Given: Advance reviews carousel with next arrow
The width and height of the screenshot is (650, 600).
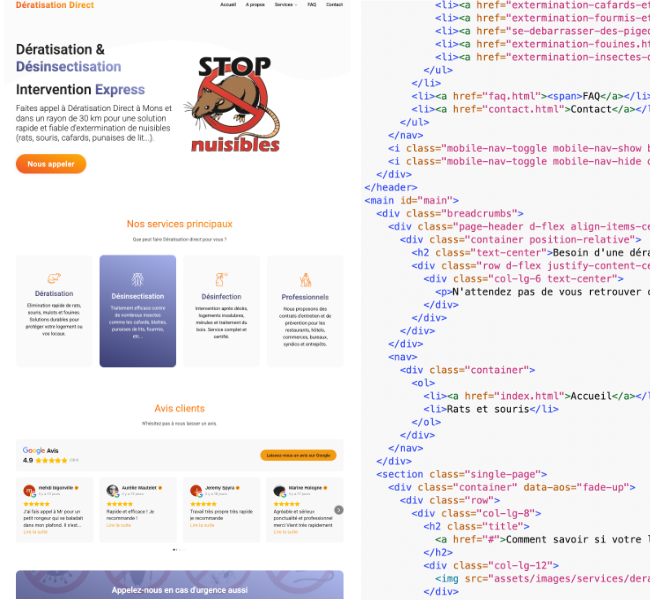Looking at the screenshot, I should (x=339, y=510).
